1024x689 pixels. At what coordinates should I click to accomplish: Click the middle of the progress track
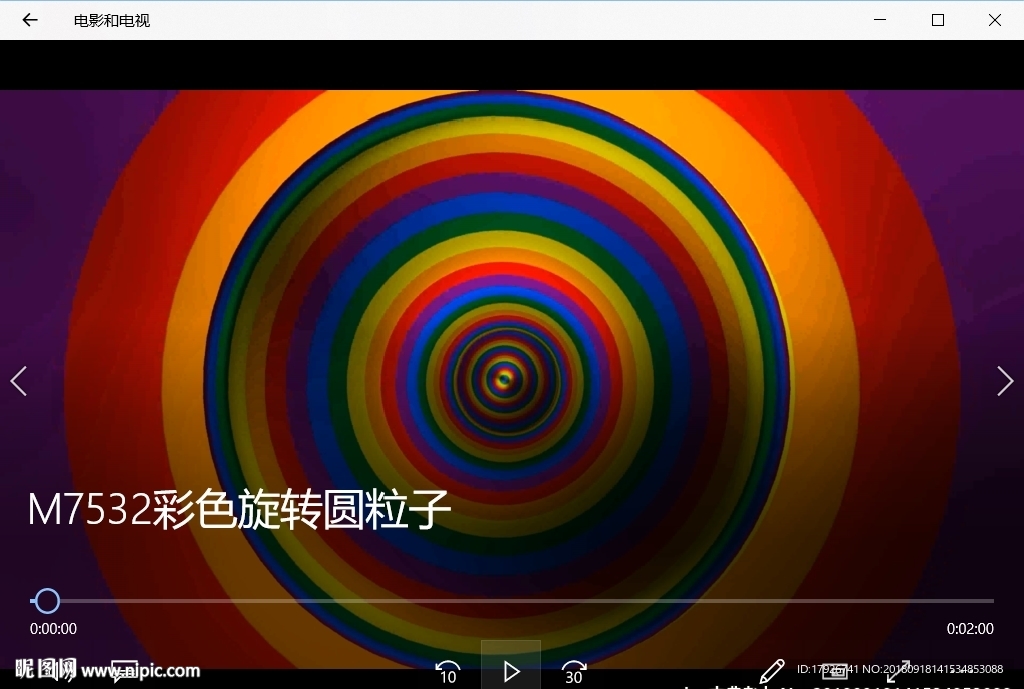click(x=512, y=601)
